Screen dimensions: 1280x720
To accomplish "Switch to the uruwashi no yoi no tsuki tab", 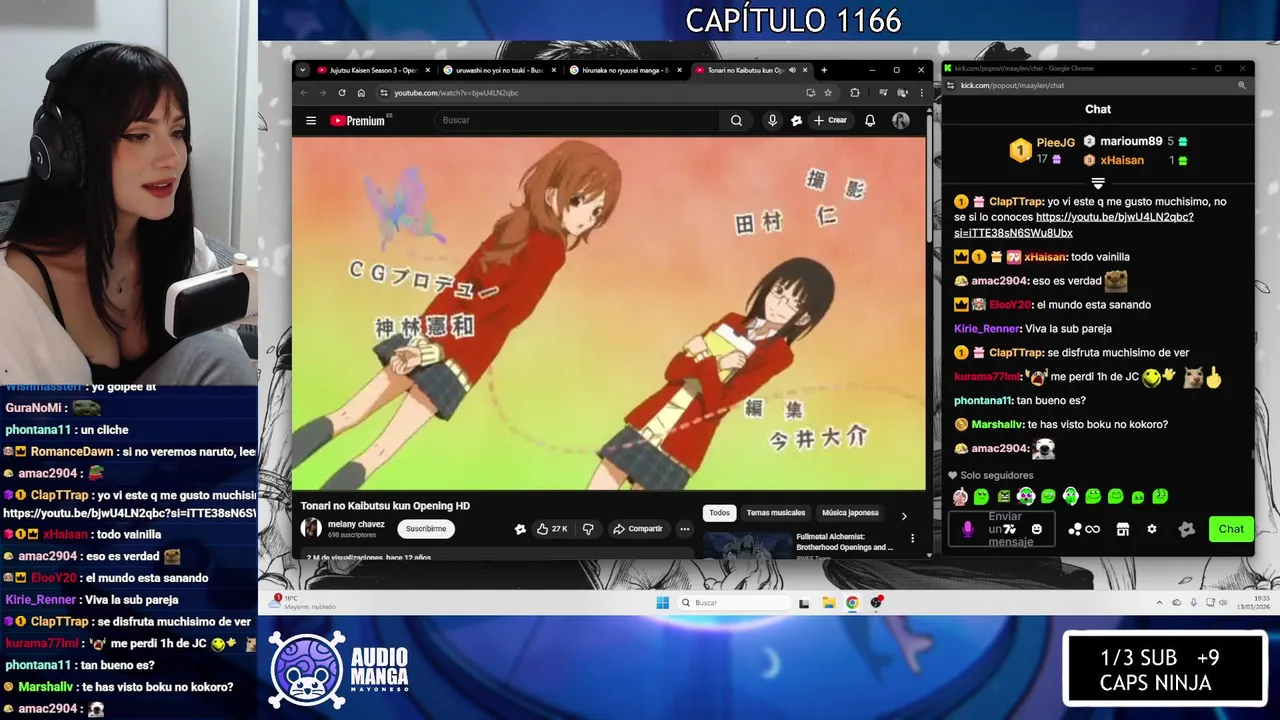I will click(500, 70).
